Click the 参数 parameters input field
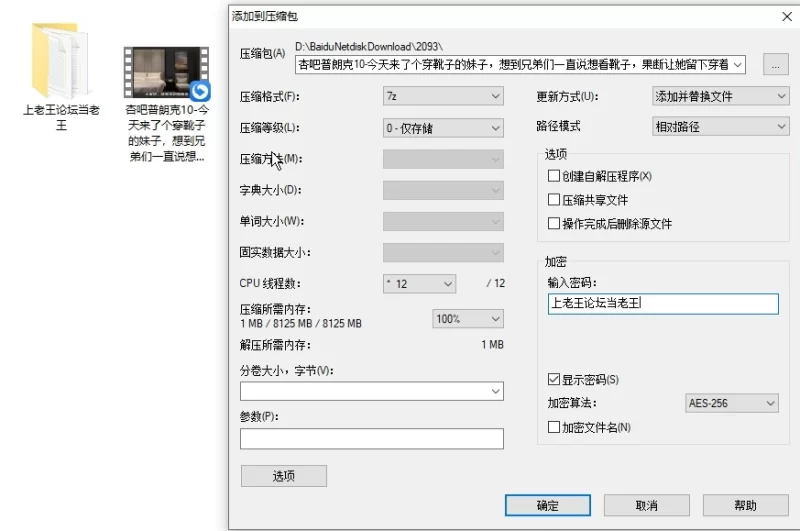Image resolution: width=800 pixels, height=531 pixels. 371,439
